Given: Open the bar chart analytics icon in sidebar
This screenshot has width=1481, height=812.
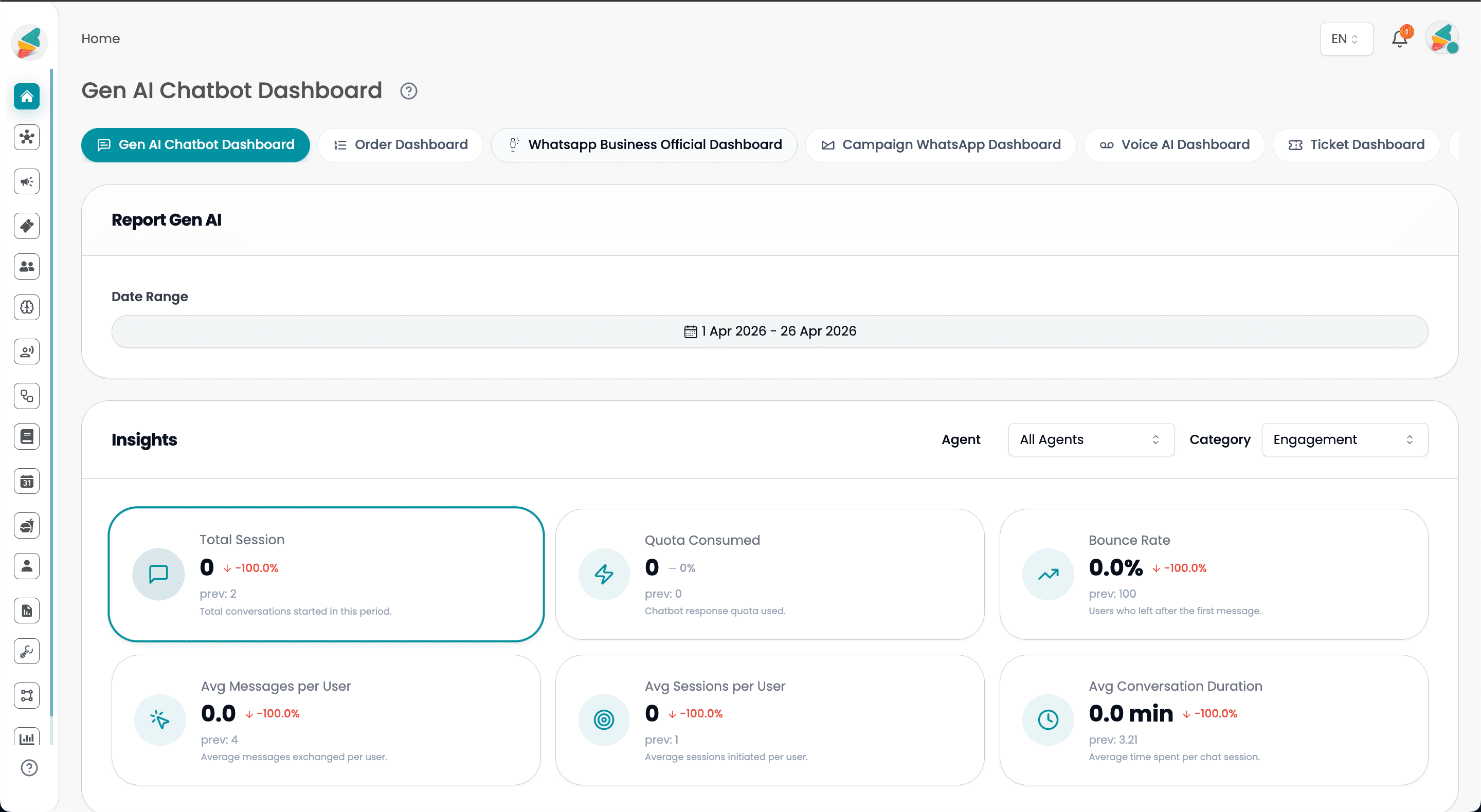Looking at the screenshot, I should (x=27, y=737).
